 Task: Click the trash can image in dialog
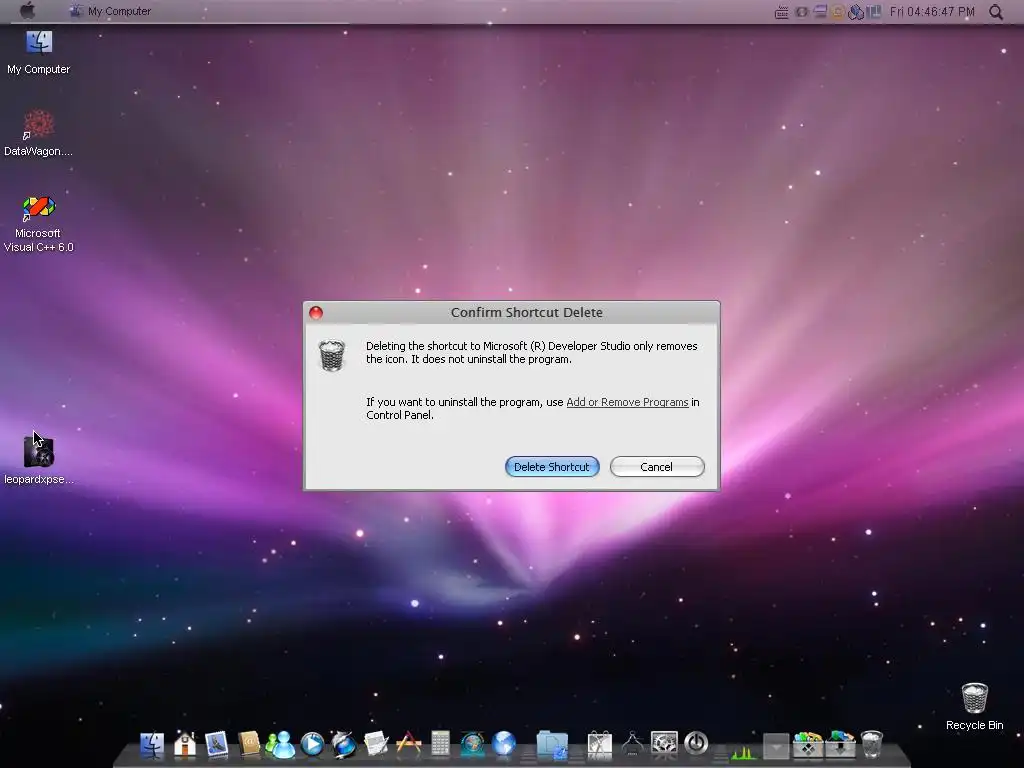point(332,355)
